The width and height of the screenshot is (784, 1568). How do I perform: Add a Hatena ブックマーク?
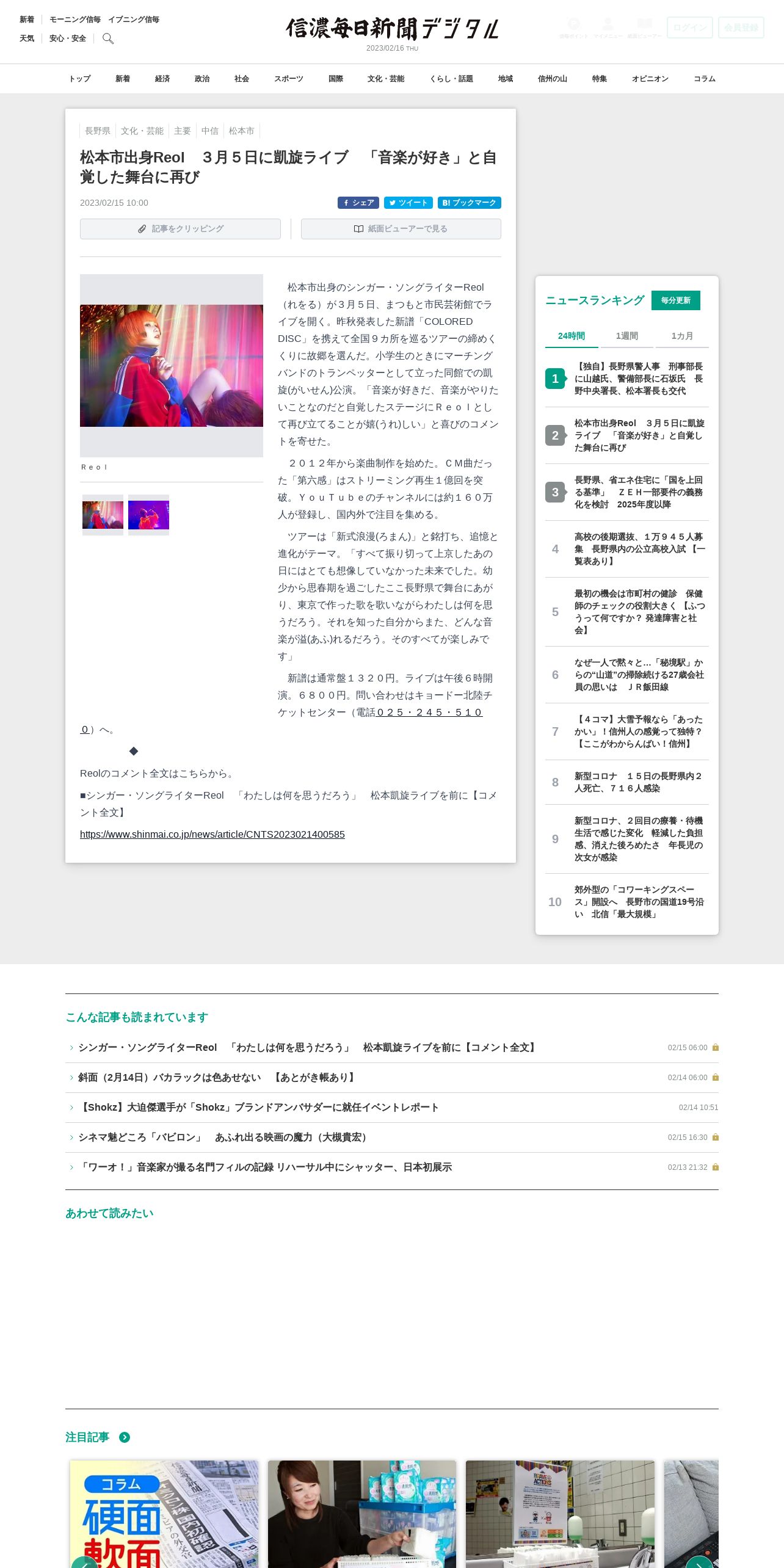[x=470, y=203]
